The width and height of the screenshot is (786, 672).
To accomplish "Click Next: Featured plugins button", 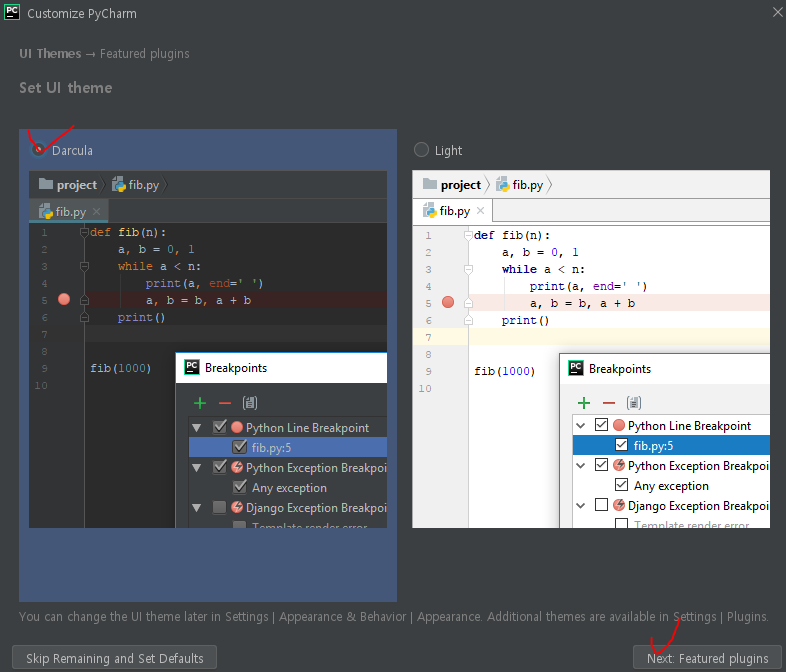I will (707, 657).
